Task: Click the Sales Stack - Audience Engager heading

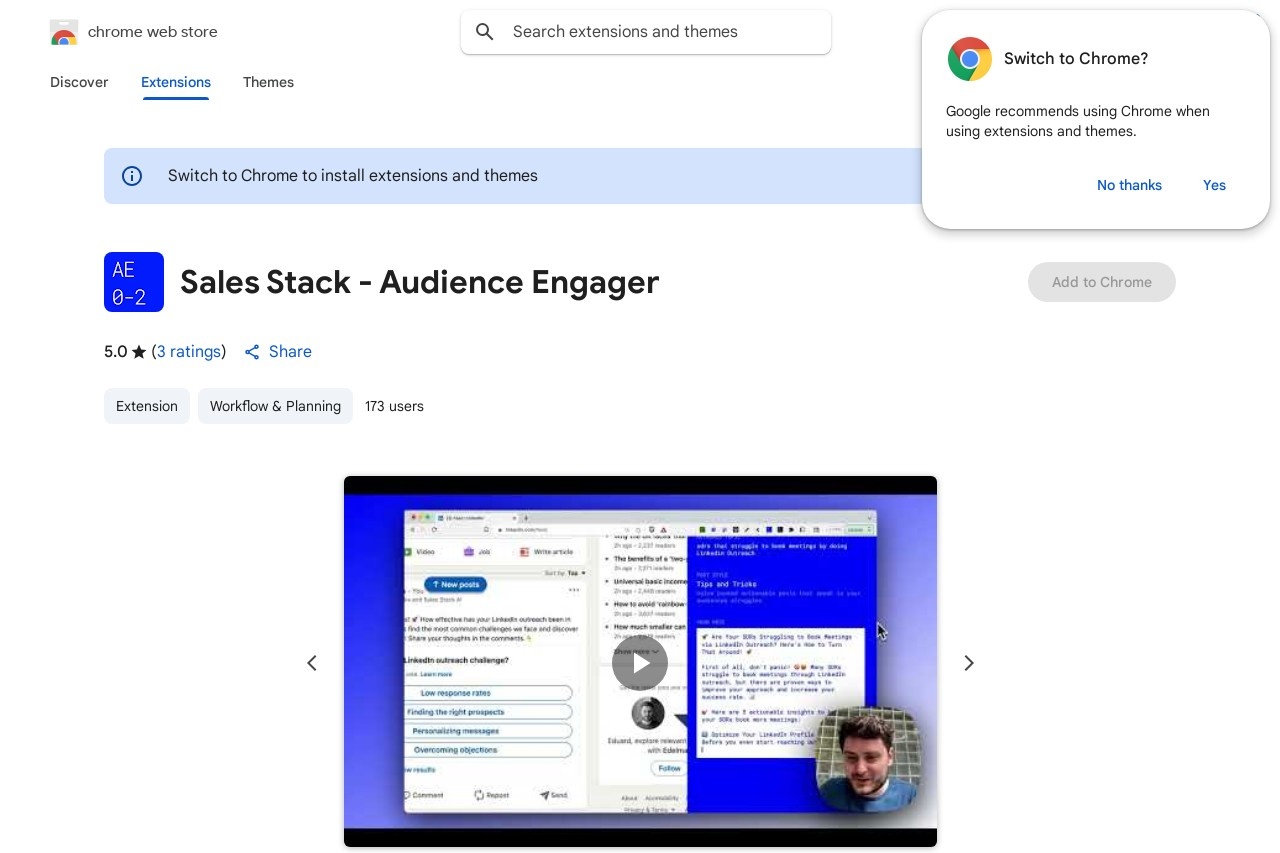Action: click(x=419, y=282)
